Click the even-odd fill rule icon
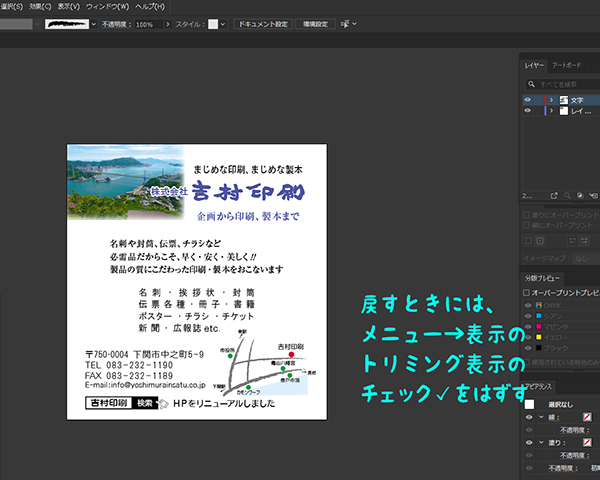 pyautogui.click(x=584, y=241)
